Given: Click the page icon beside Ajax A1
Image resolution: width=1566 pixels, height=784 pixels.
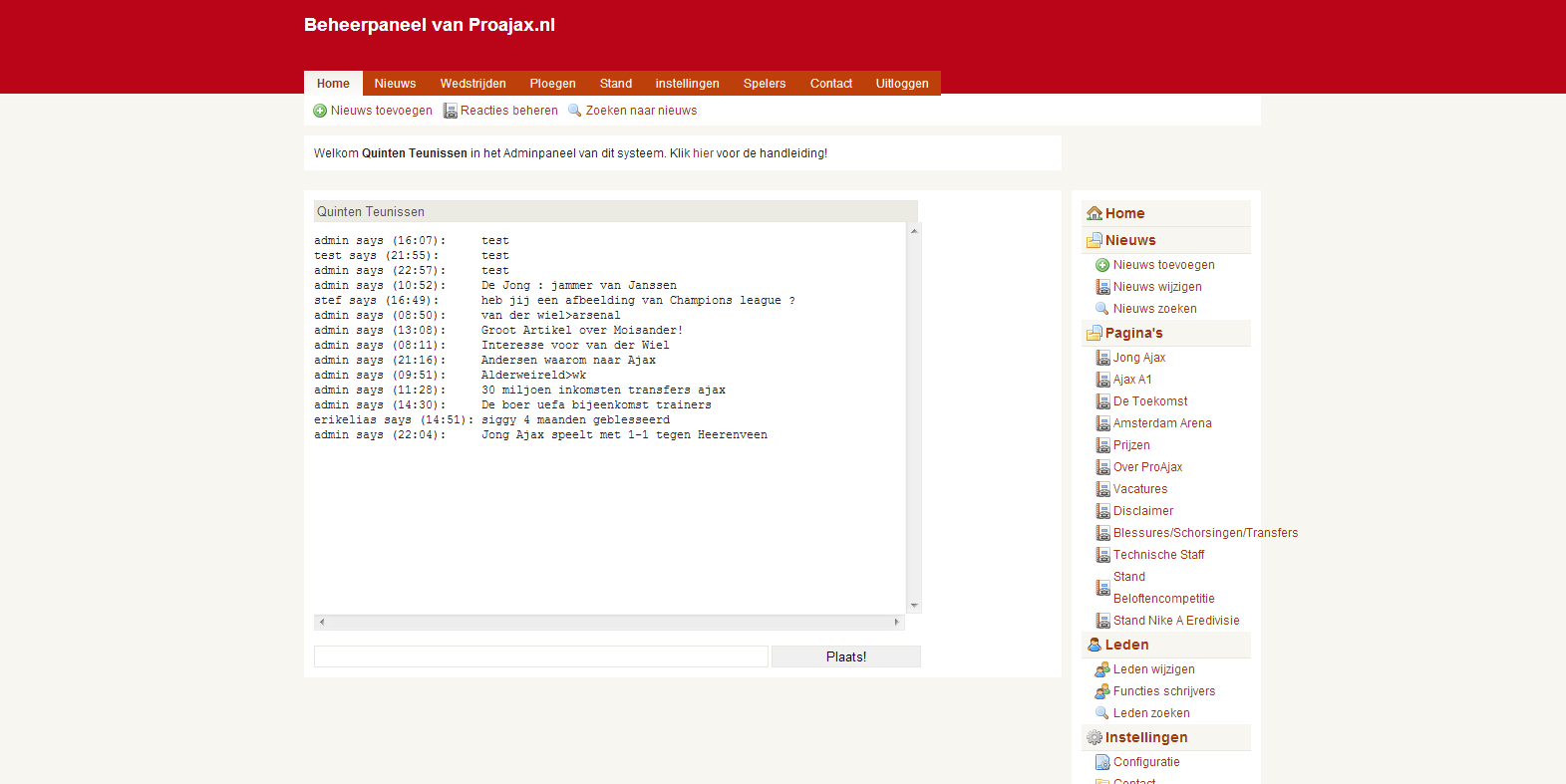Looking at the screenshot, I should coord(1102,380).
